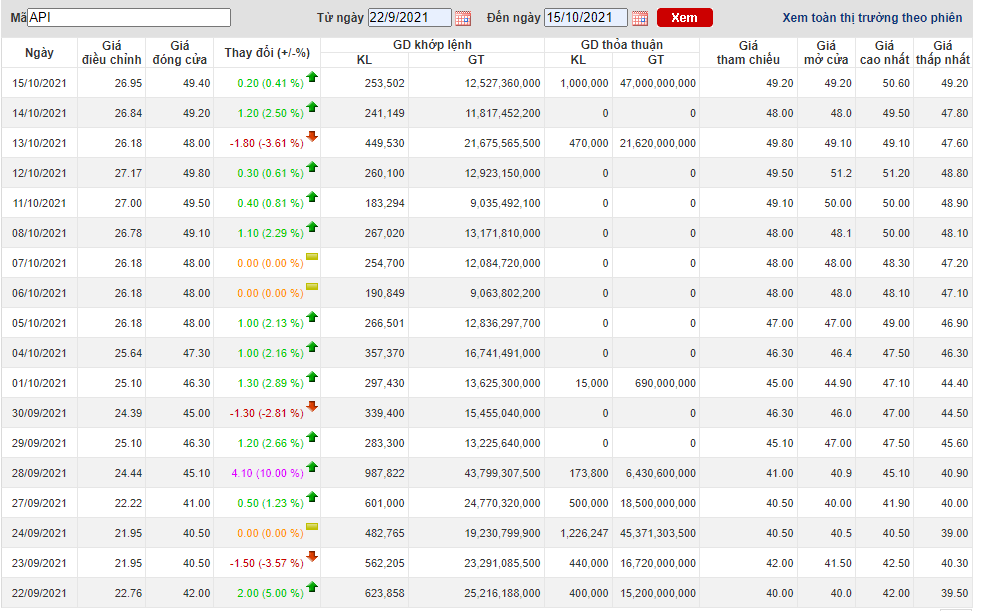
Task: Click green up arrow in 22/09/2021 row
Action: (x=312, y=588)
